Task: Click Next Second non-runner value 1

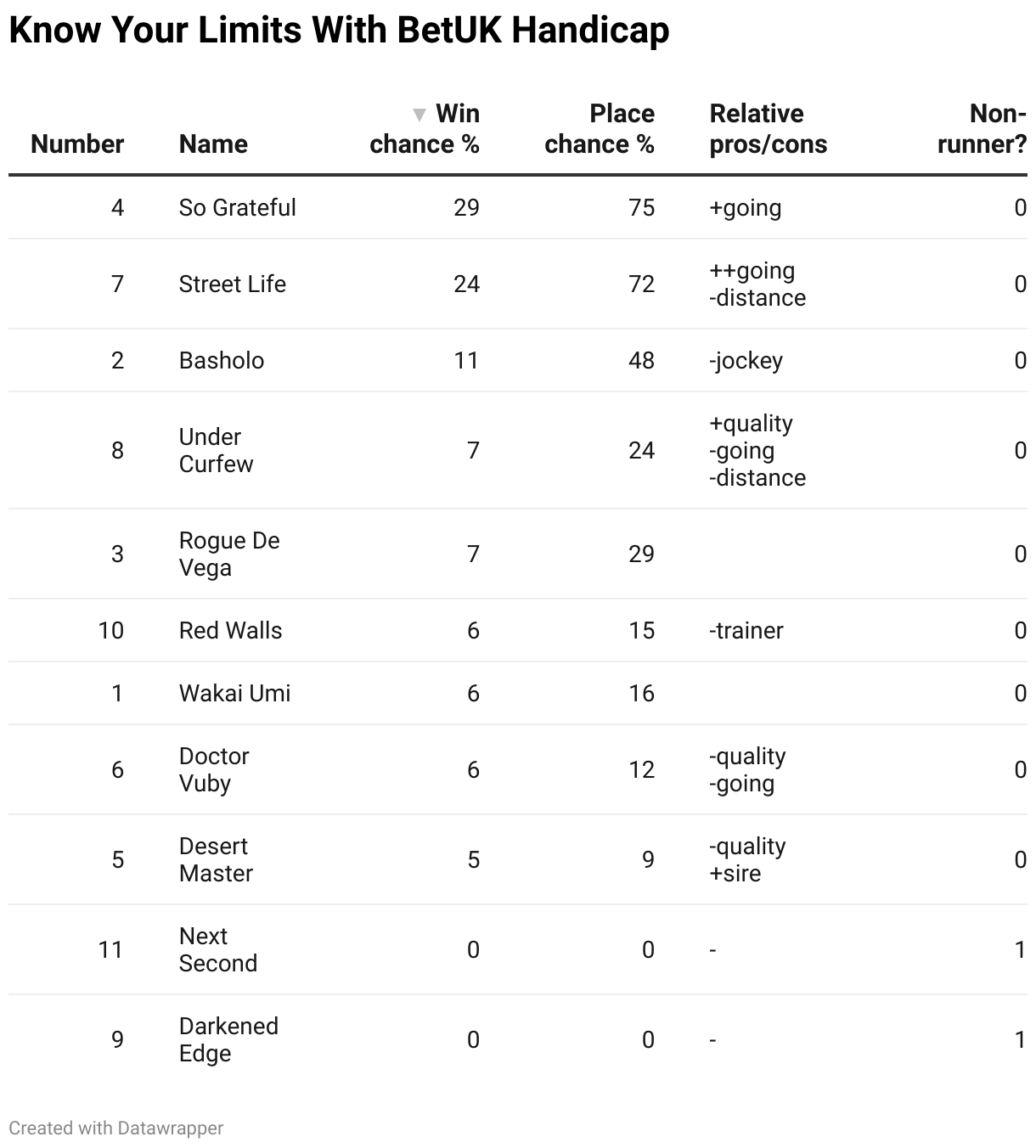Action: point(1020,949)
